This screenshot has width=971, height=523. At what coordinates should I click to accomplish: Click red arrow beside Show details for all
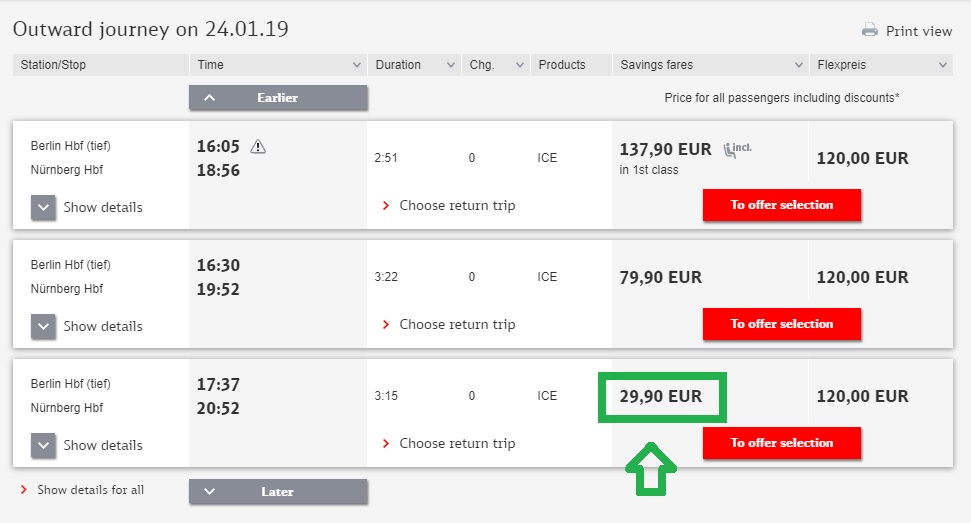pos(24,490)
